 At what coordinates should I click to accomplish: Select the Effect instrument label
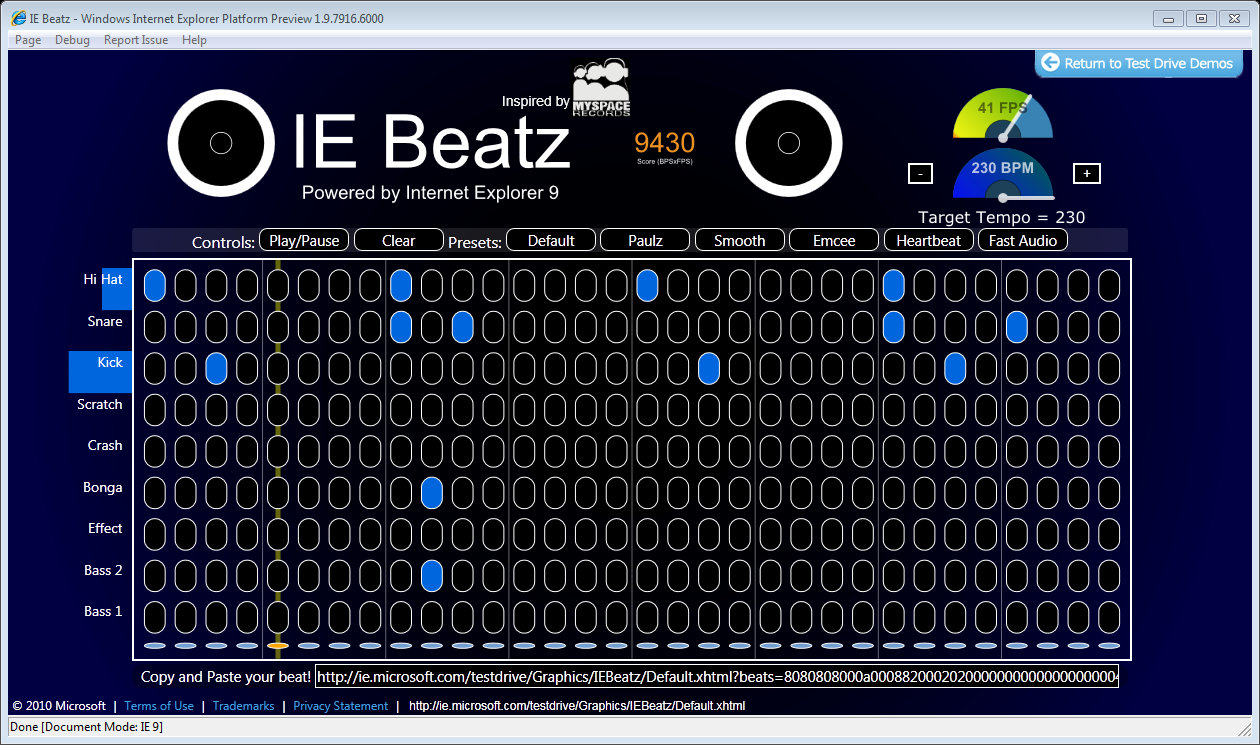tap(105, 529)
